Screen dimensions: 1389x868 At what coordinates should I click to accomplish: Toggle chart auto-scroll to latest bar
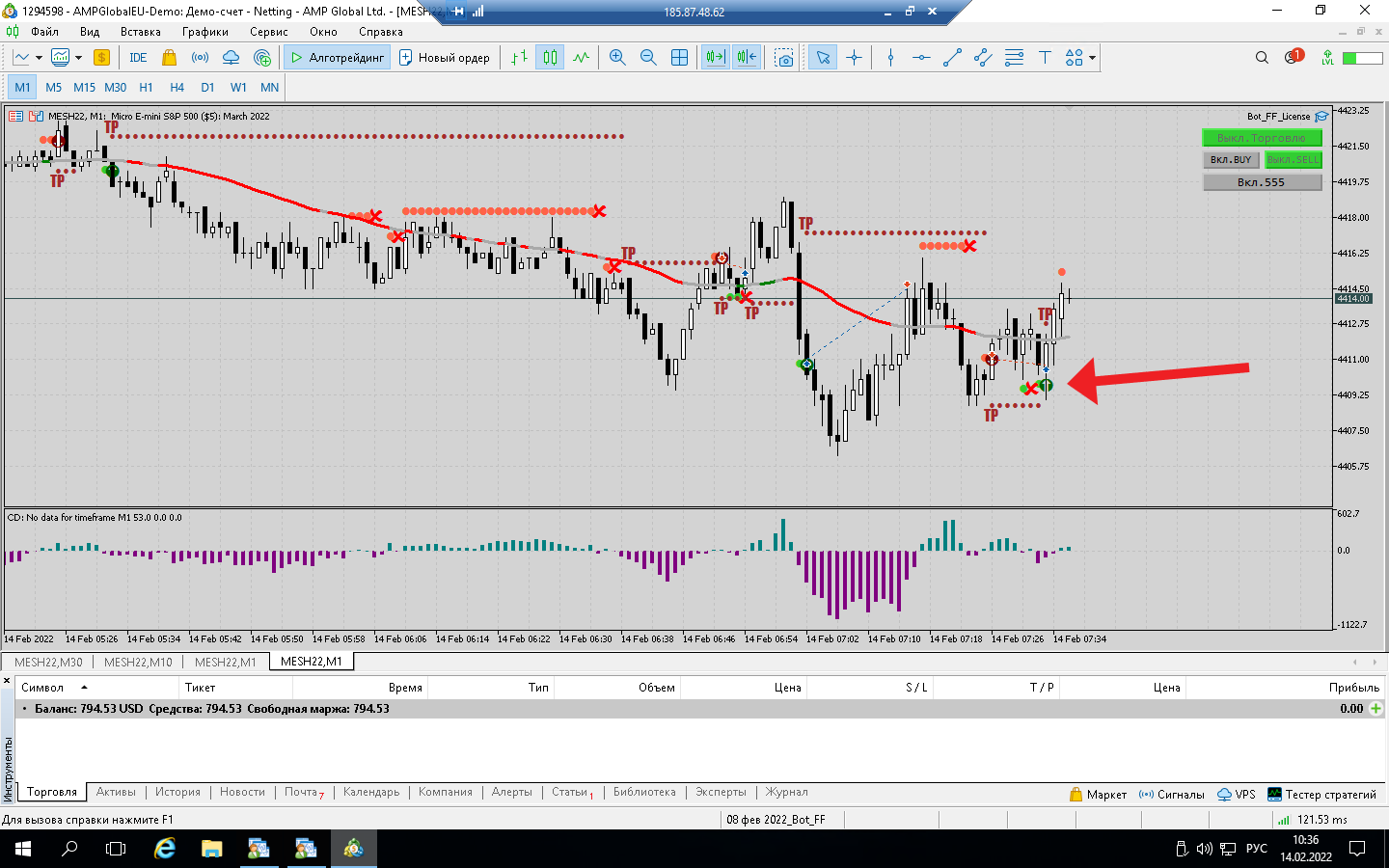point(715,58)
